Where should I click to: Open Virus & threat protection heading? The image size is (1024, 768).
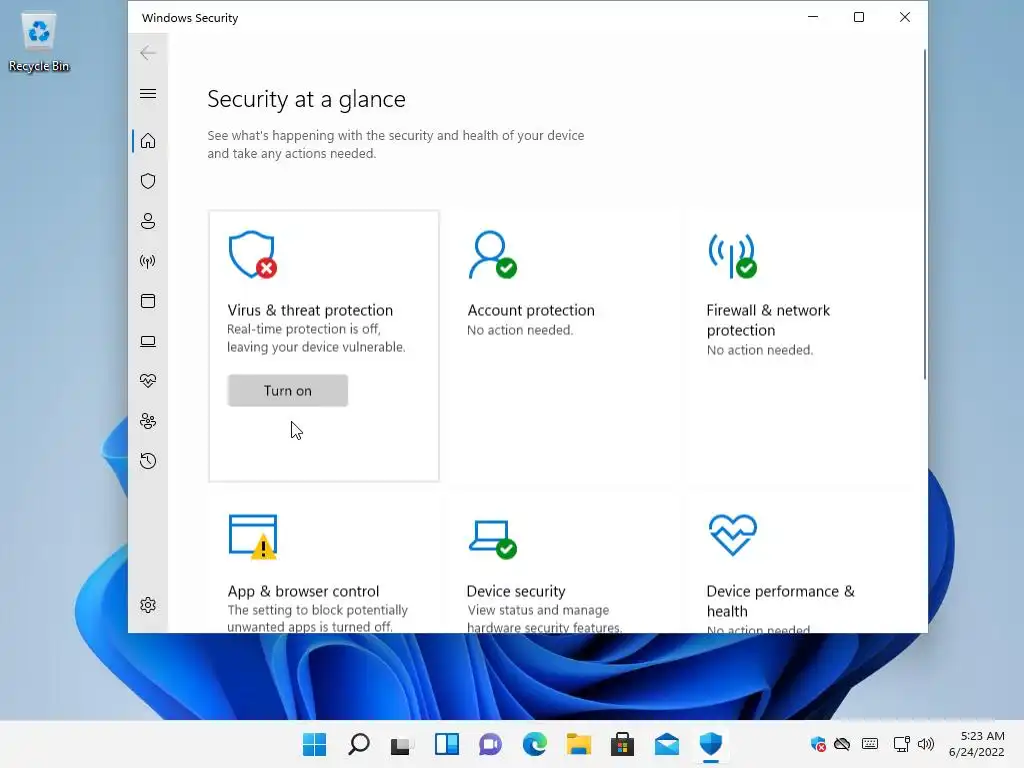tap(310, 310)
